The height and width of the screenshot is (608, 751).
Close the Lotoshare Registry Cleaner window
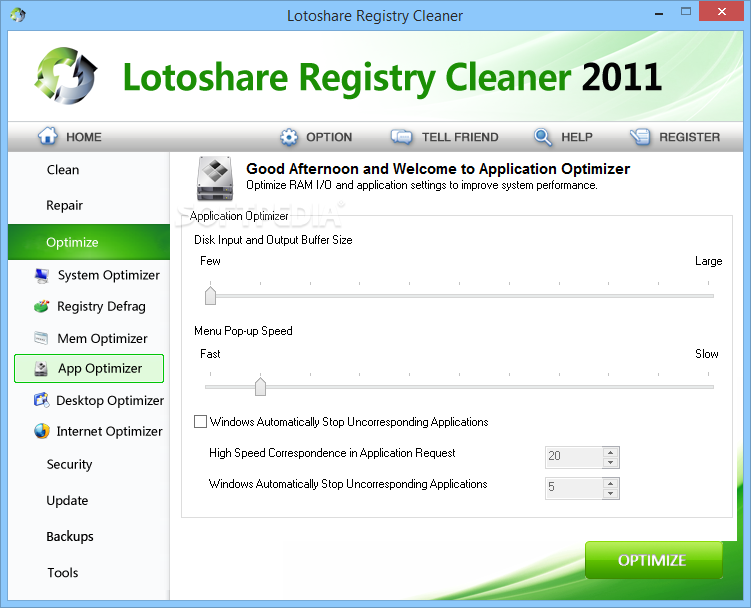click(721, 11)
